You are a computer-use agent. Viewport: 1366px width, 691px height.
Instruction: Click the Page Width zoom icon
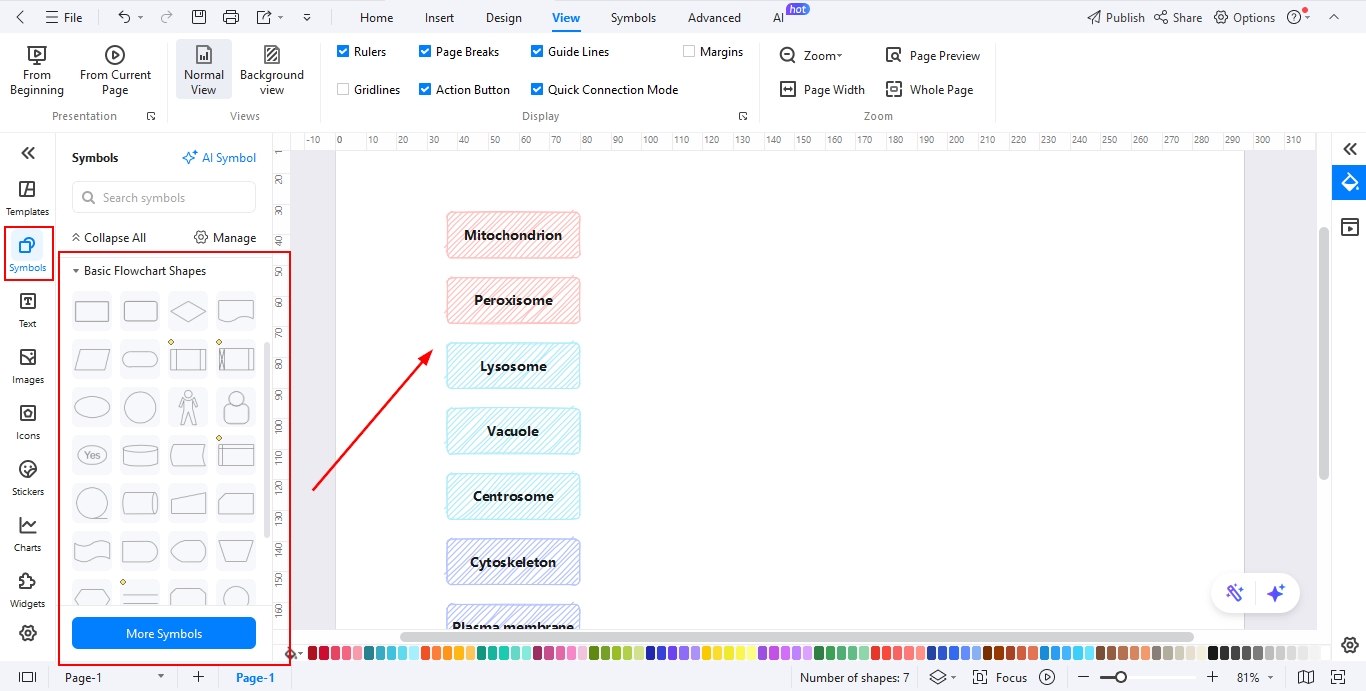point(788,89)
